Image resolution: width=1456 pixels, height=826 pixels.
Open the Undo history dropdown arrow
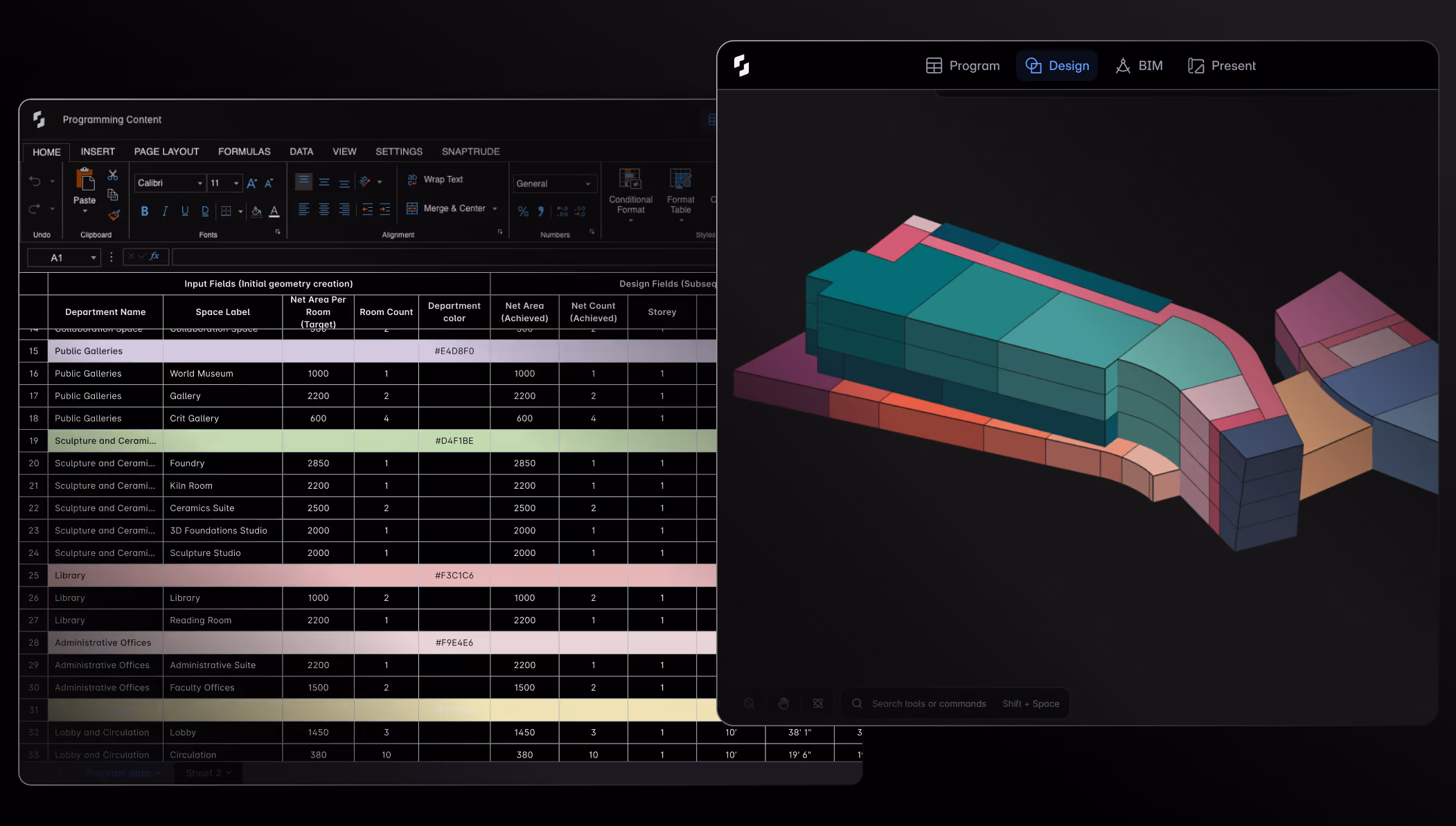pyautogui.click(x=52, y=181)
